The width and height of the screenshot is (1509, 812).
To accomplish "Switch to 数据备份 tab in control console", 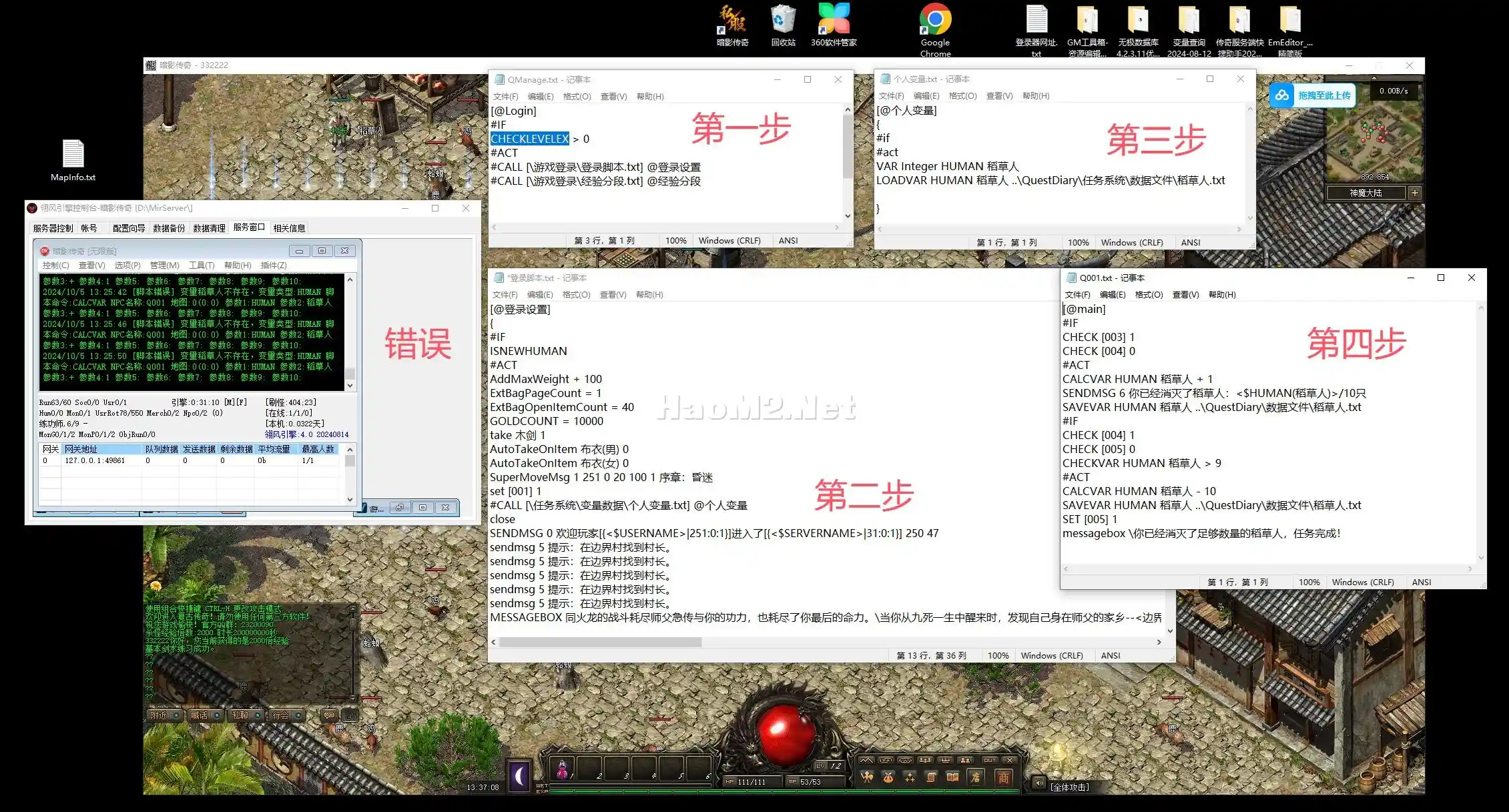I will (169, 228).
